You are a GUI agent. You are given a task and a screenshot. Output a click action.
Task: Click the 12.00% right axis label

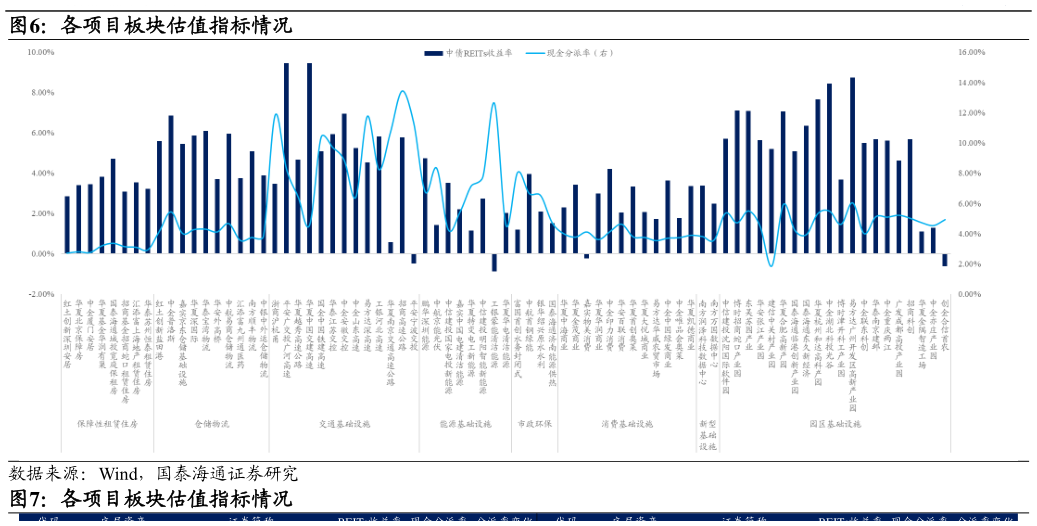pyautogui.click(x=972, y=113)
